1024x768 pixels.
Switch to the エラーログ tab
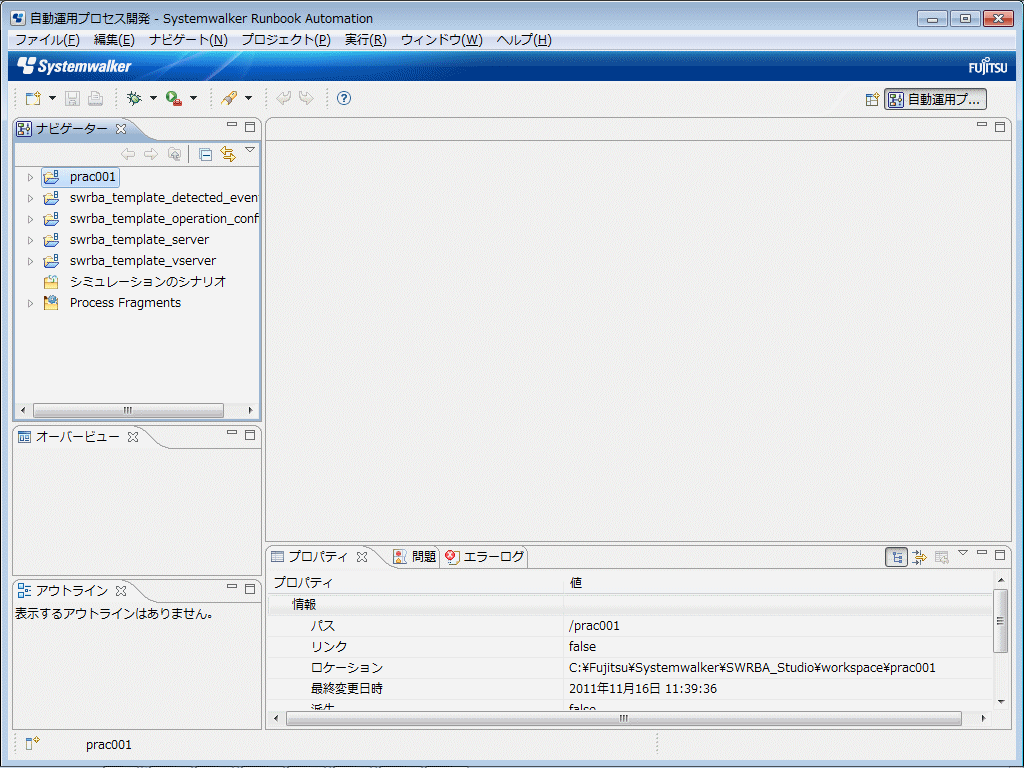point(484,556)
